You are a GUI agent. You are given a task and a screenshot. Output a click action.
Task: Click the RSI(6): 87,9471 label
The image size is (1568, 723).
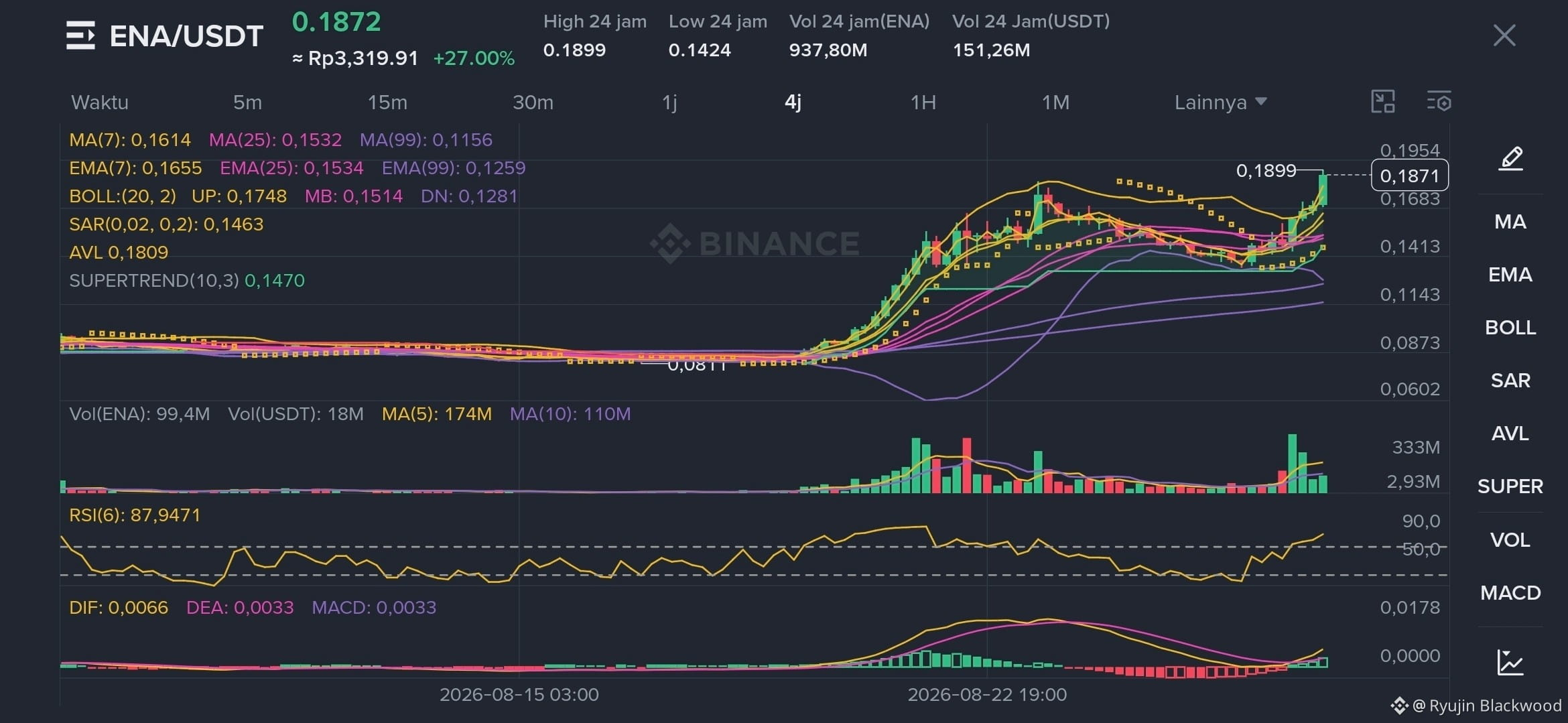tap(135, 515)
